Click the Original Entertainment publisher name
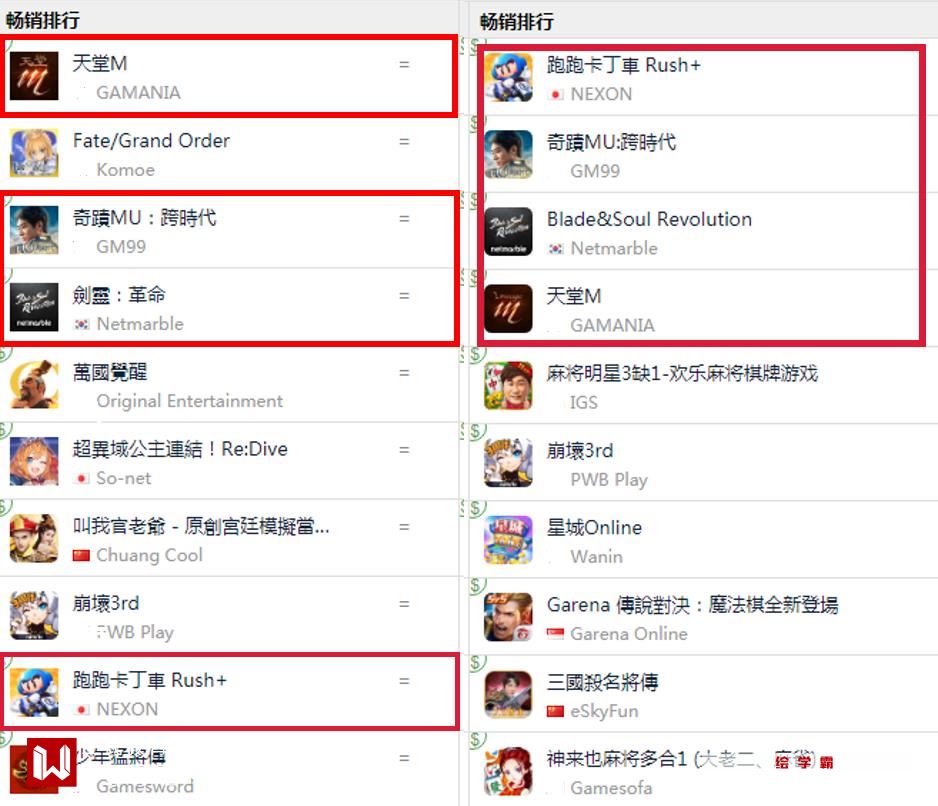The image size is (938, 806). click(x=190, y=401)
